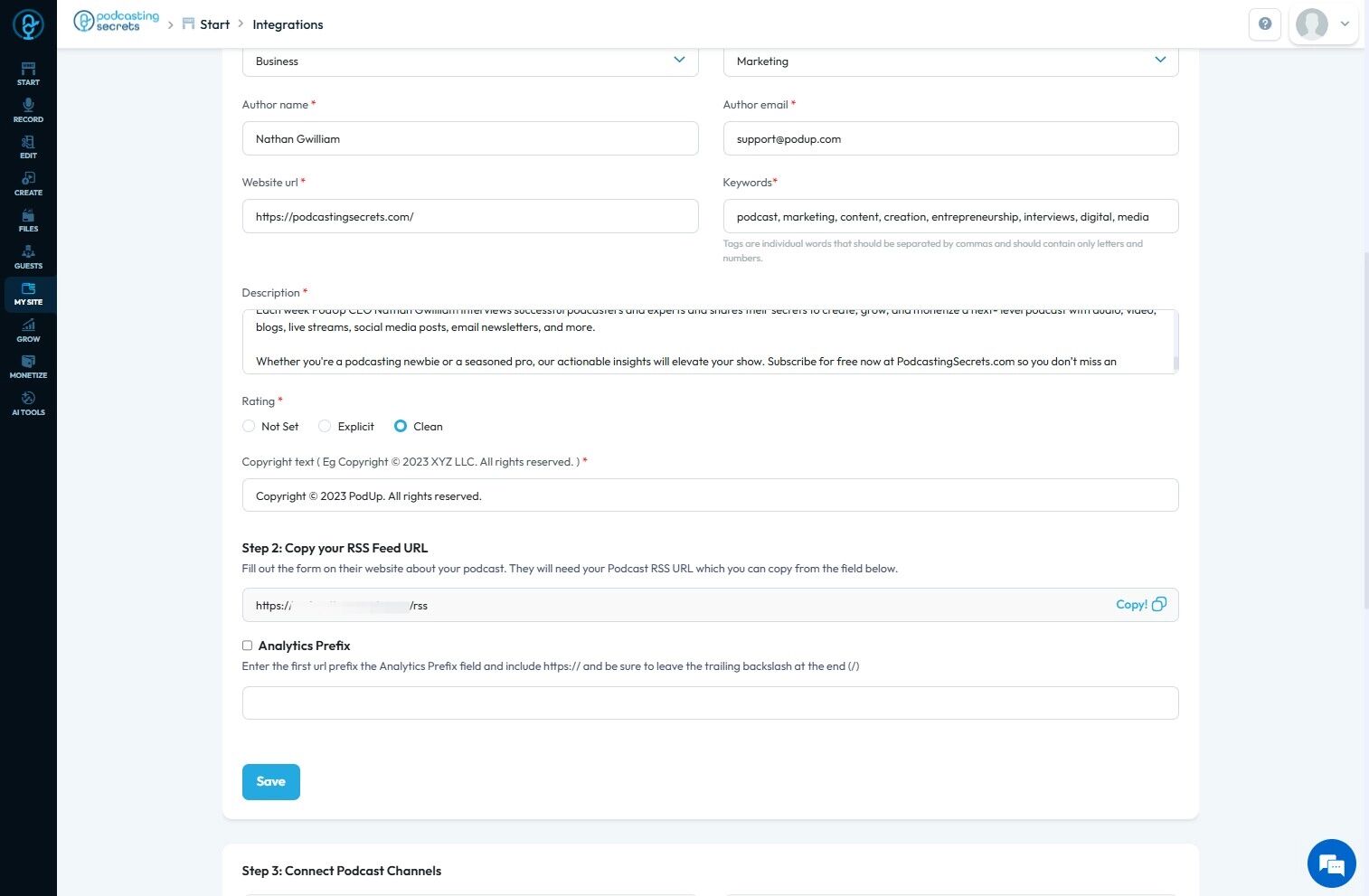
Task: Expand the Business category dropdown
Action: coord(470,61)
